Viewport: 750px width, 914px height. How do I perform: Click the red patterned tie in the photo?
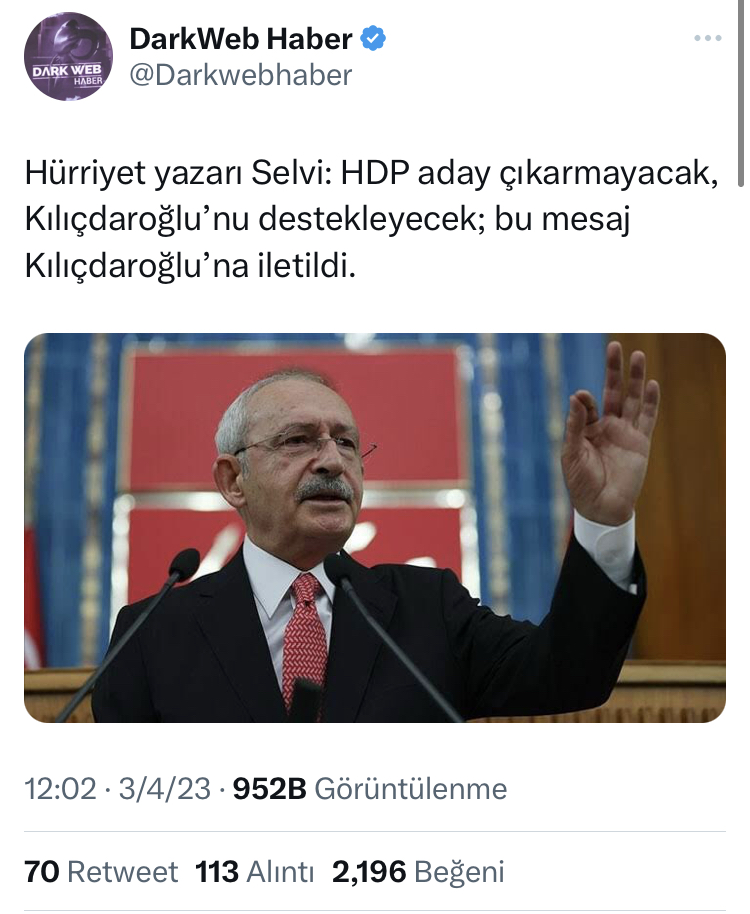point(304,641)
